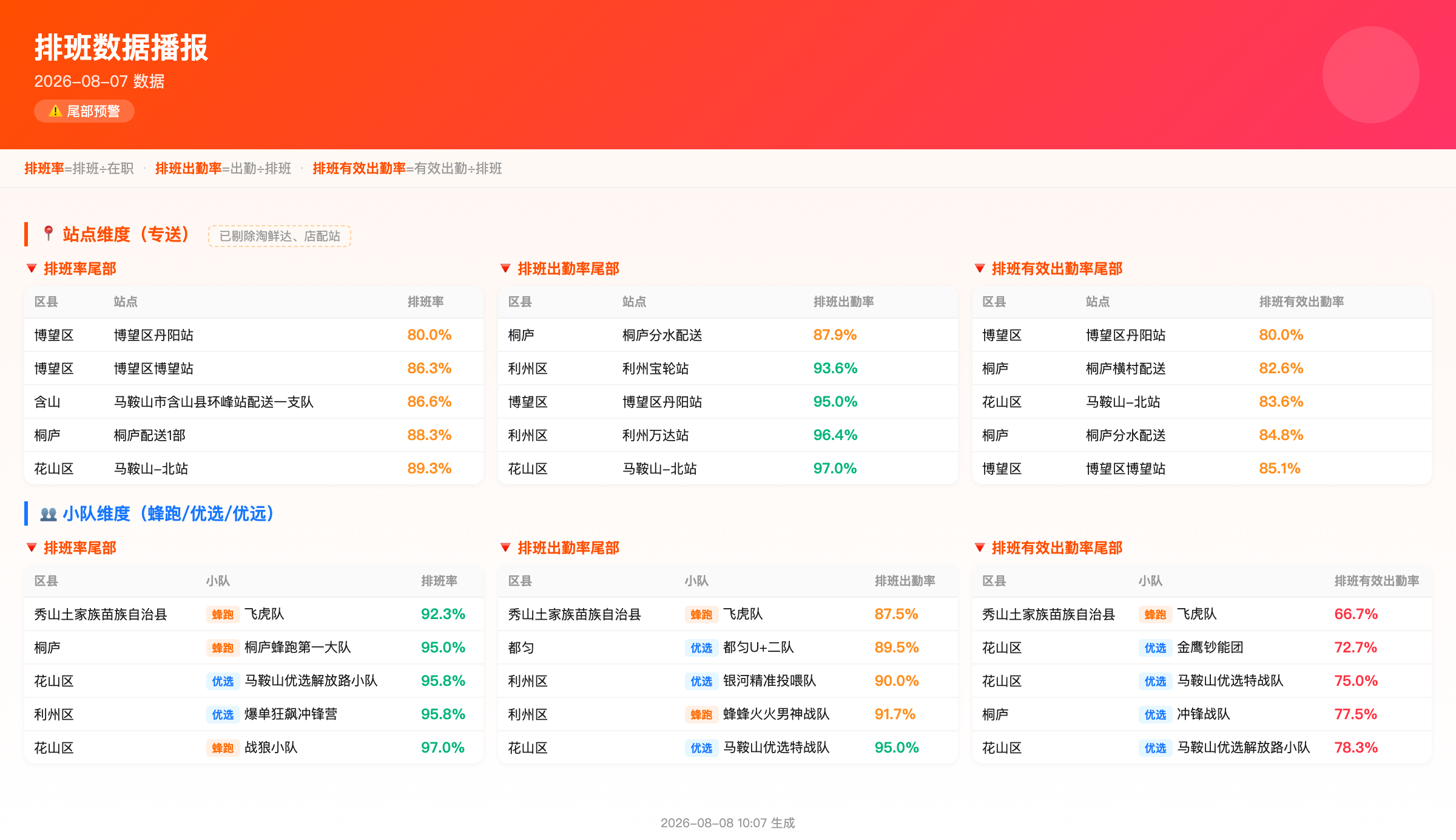Click the 蜂跑 tag next to 战狼小队

coord(223,748)
